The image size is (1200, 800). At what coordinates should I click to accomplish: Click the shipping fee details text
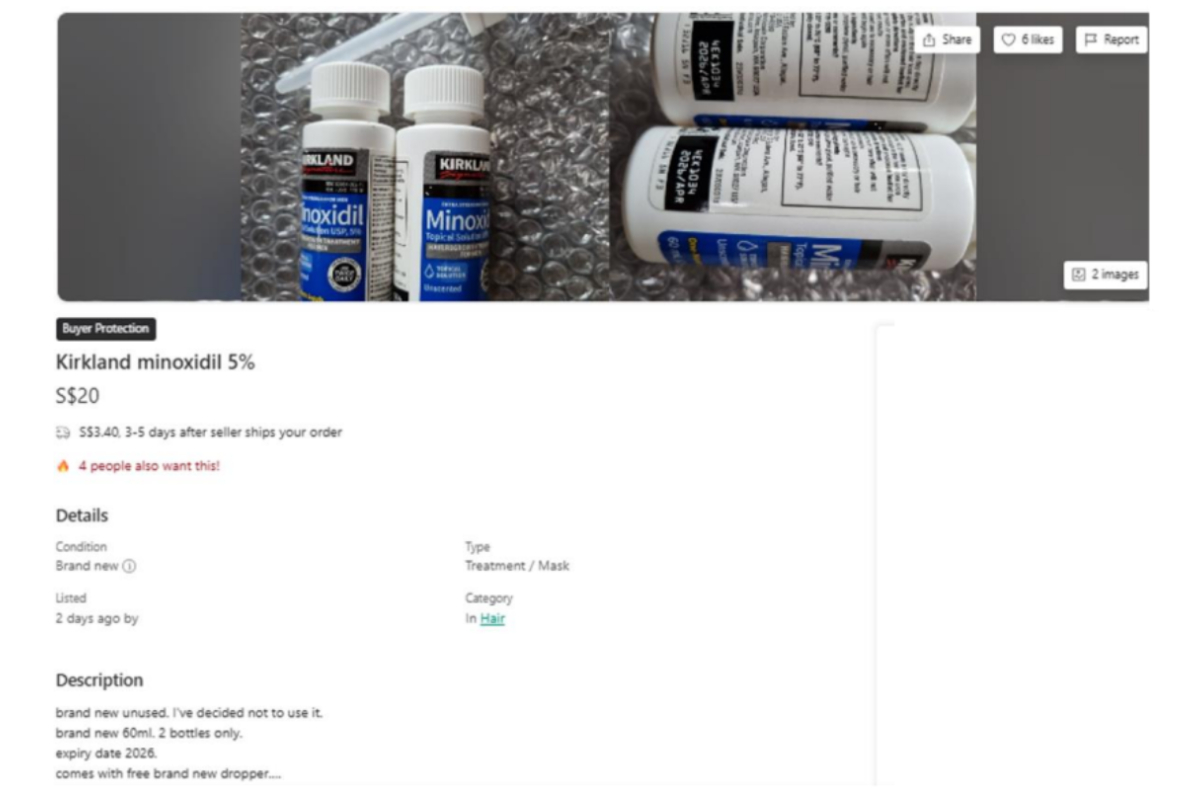(x=210, y=433)
